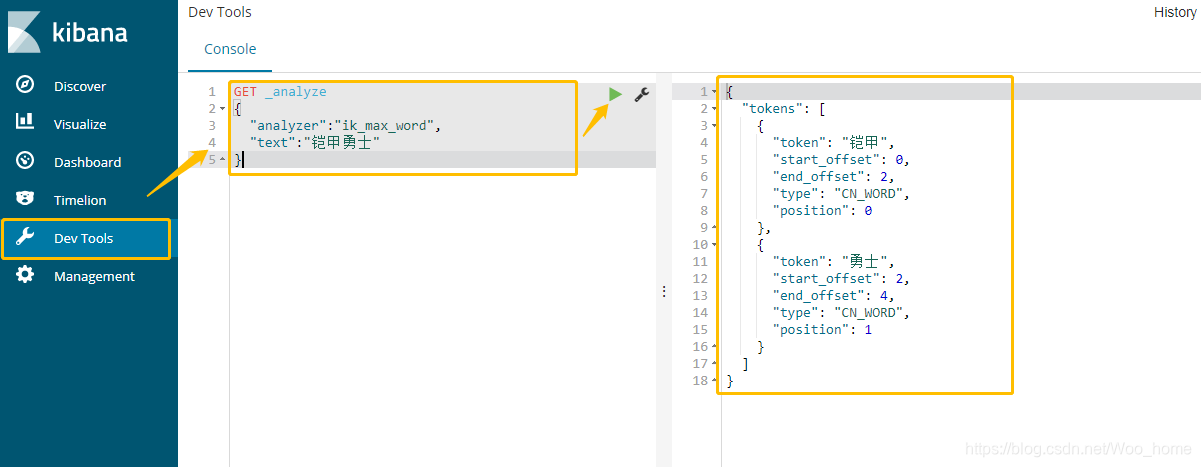The image size is (1201, 467).
Task: Click "type": "CN_WORD" on line 7
Action: tap(841, 193)
